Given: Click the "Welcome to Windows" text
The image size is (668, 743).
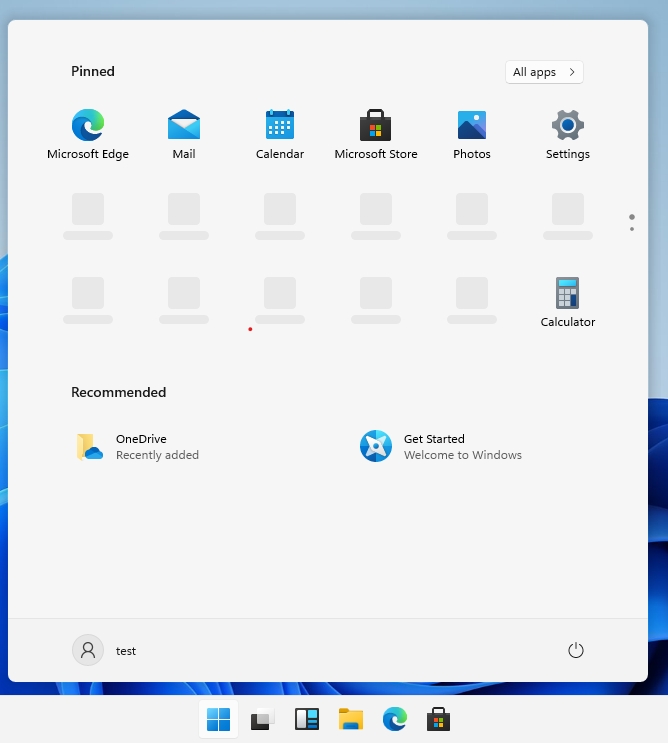Looking at the screenshot, I should (462, 455).
